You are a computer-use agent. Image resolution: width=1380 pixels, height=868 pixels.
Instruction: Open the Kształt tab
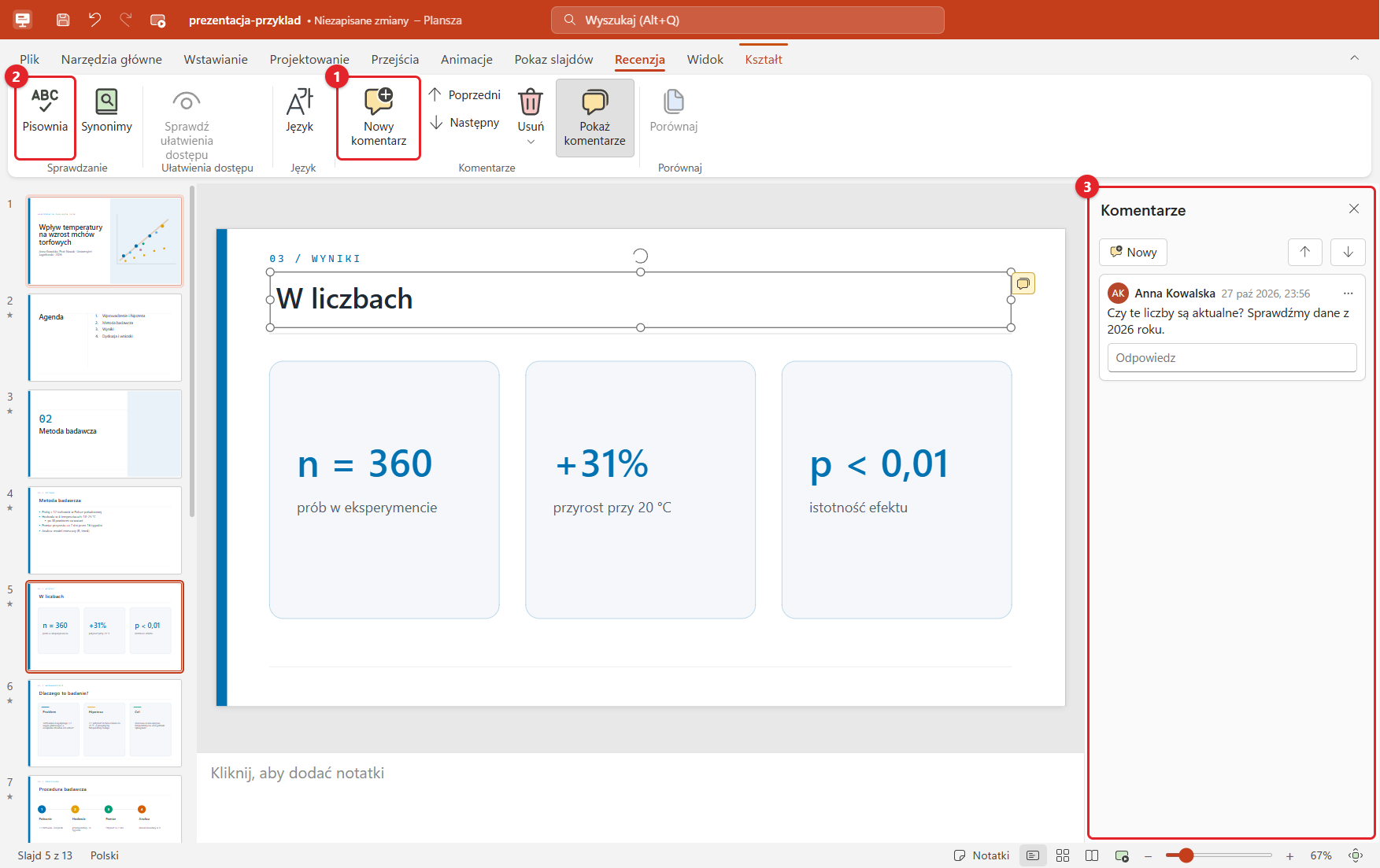764,59
